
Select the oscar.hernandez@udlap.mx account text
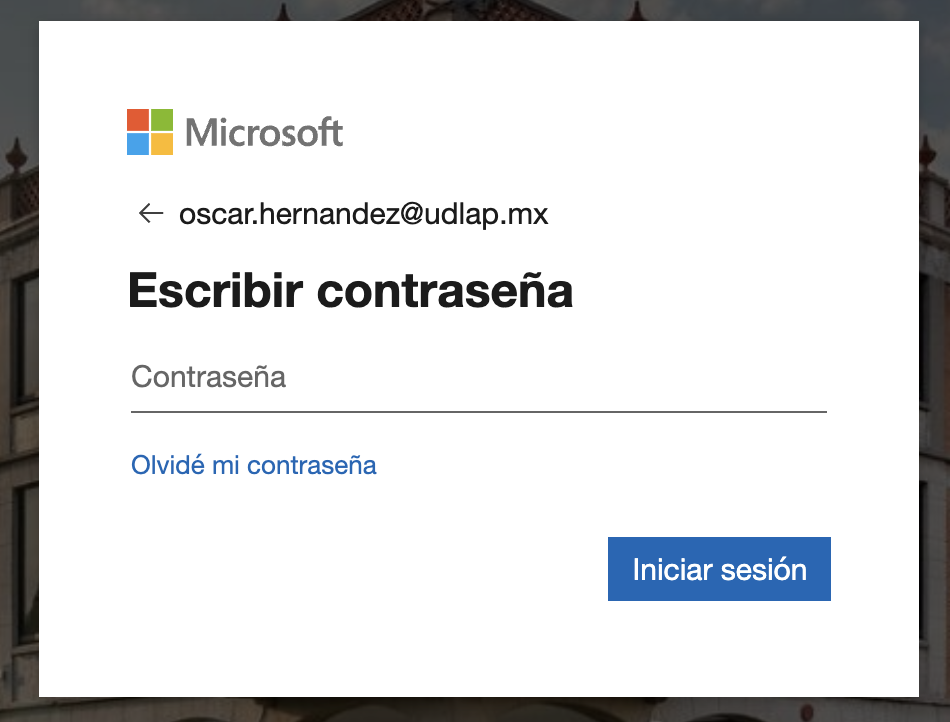(364, 214)
